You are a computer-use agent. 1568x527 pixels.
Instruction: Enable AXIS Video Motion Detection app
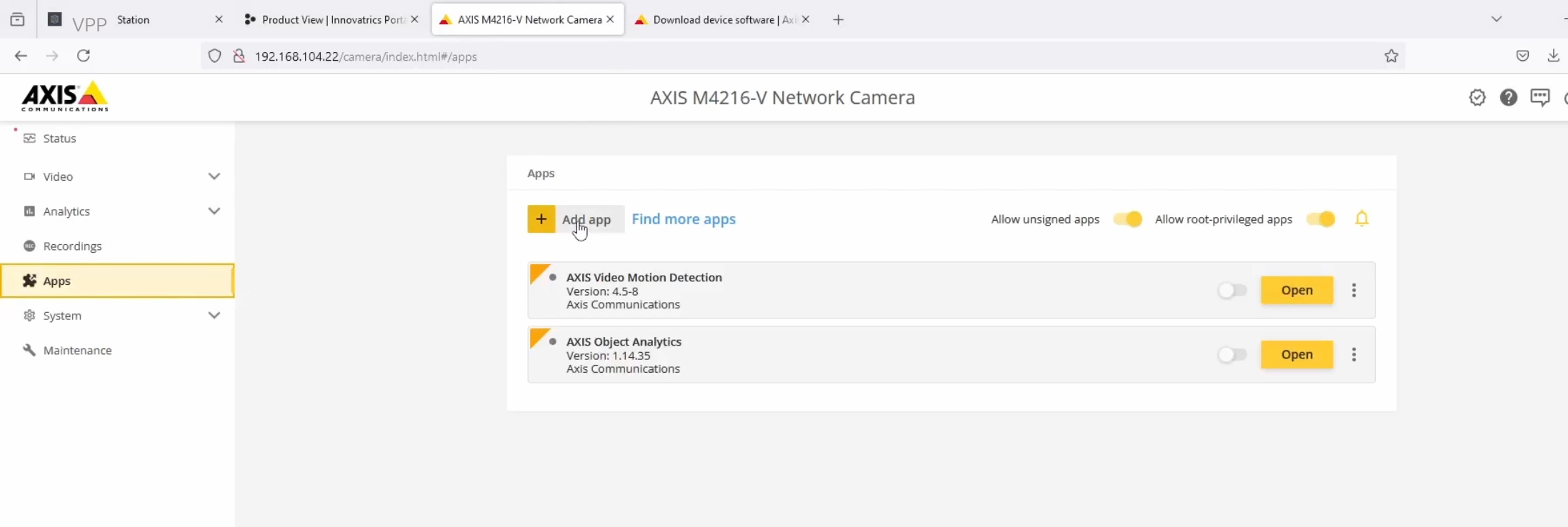[1232, 291]
